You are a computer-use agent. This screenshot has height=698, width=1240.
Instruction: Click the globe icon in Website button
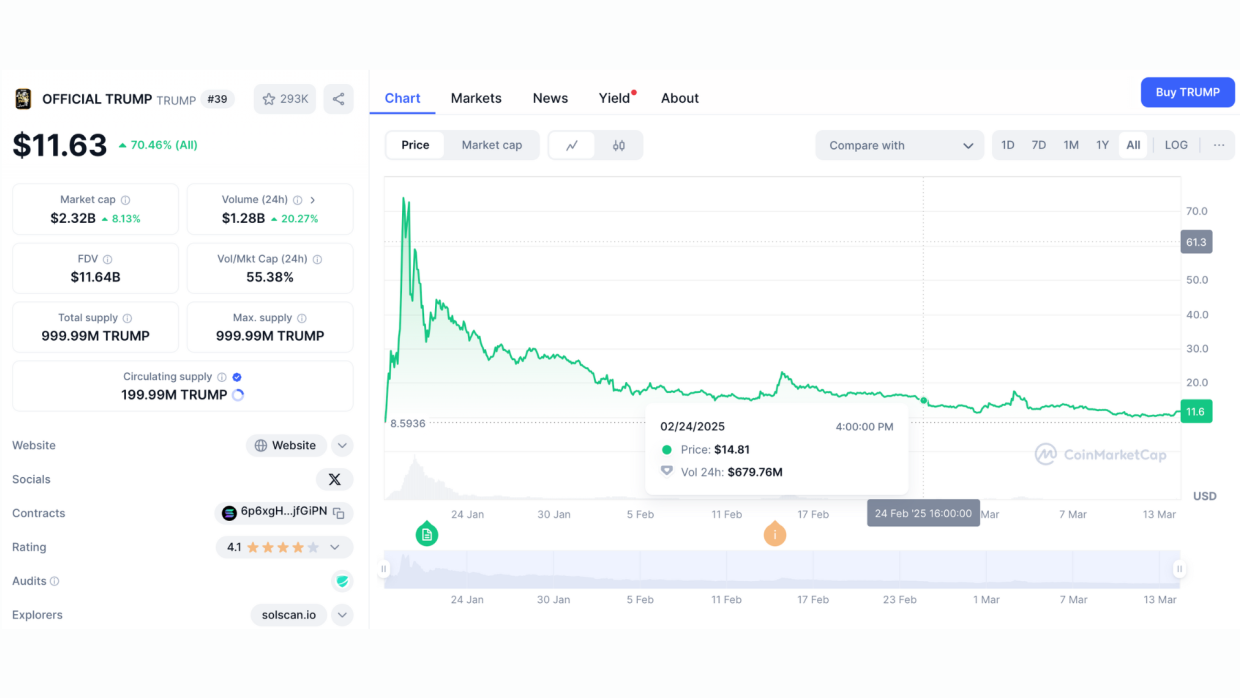pos(261,446)
